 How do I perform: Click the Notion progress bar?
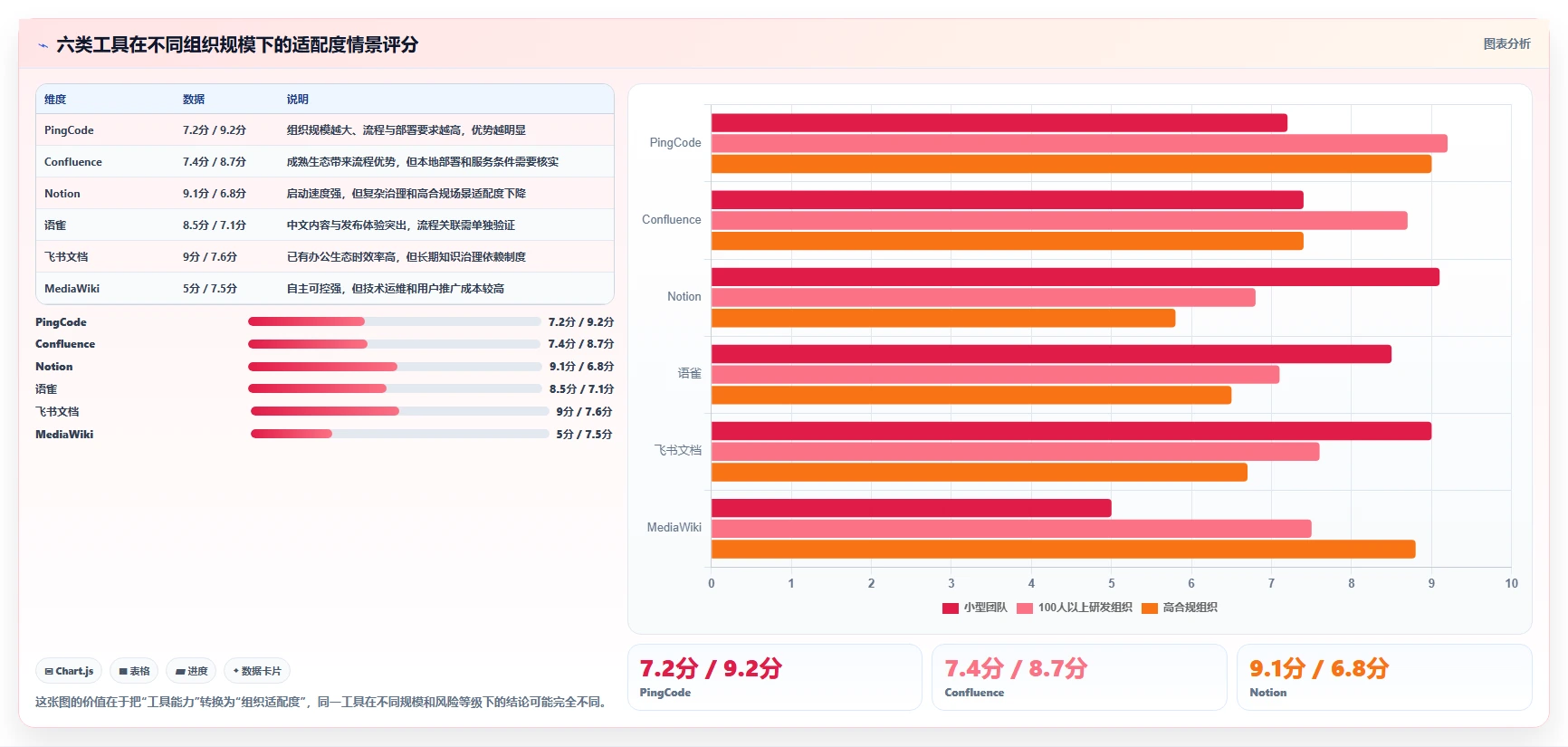tap(395, 367)
